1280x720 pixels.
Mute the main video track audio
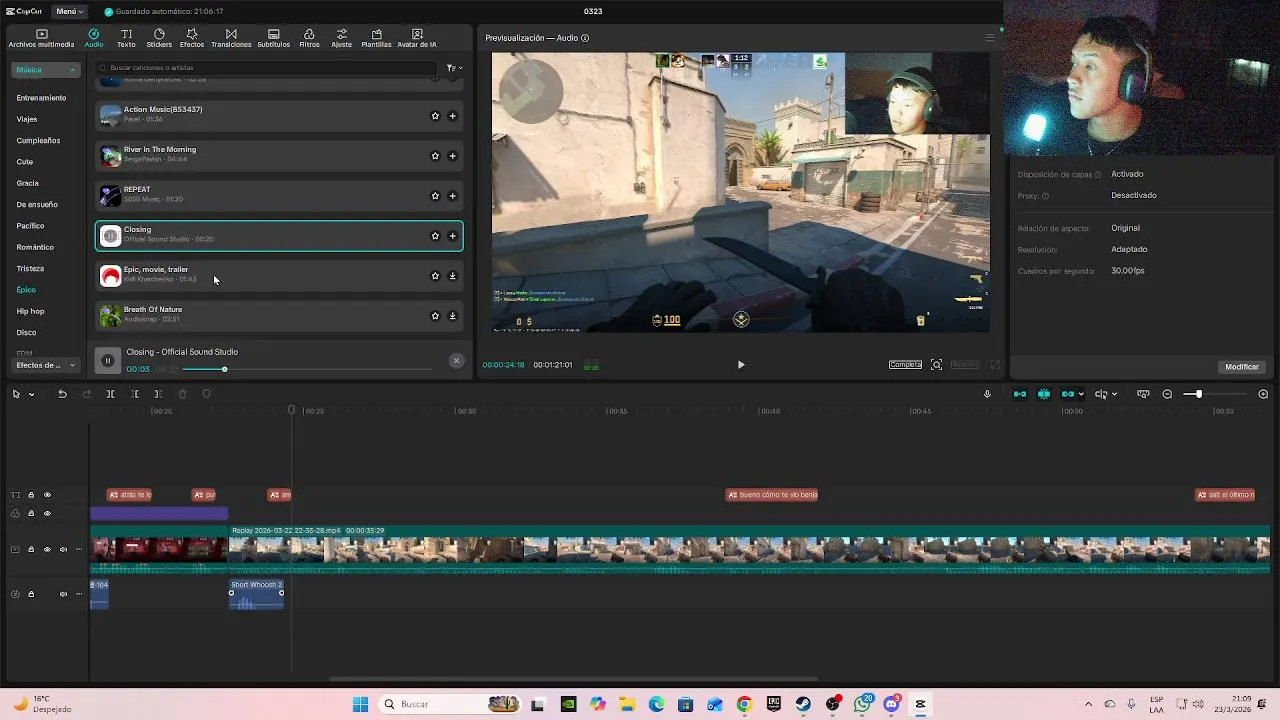(x=63, y=549)
